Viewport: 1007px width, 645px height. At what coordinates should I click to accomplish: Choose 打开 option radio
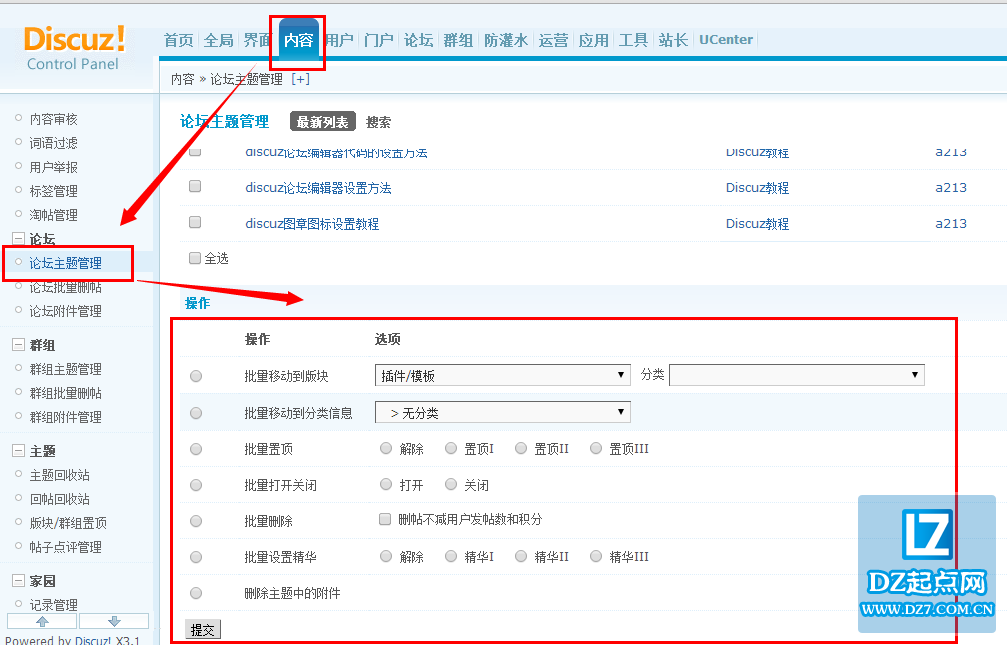click(x=386, y=484)
